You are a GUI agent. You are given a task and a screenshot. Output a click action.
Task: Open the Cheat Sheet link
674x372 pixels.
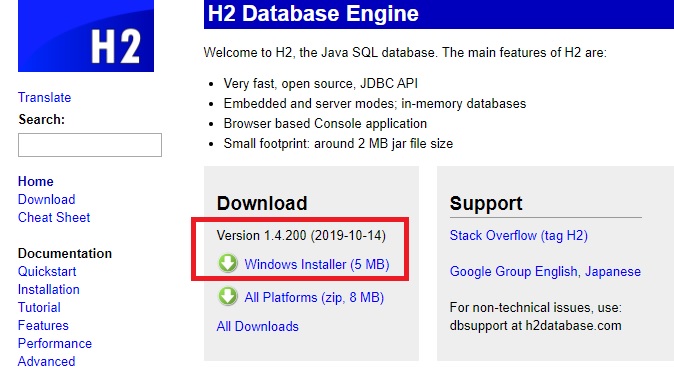pyautogui.click(x=54, y=217)
